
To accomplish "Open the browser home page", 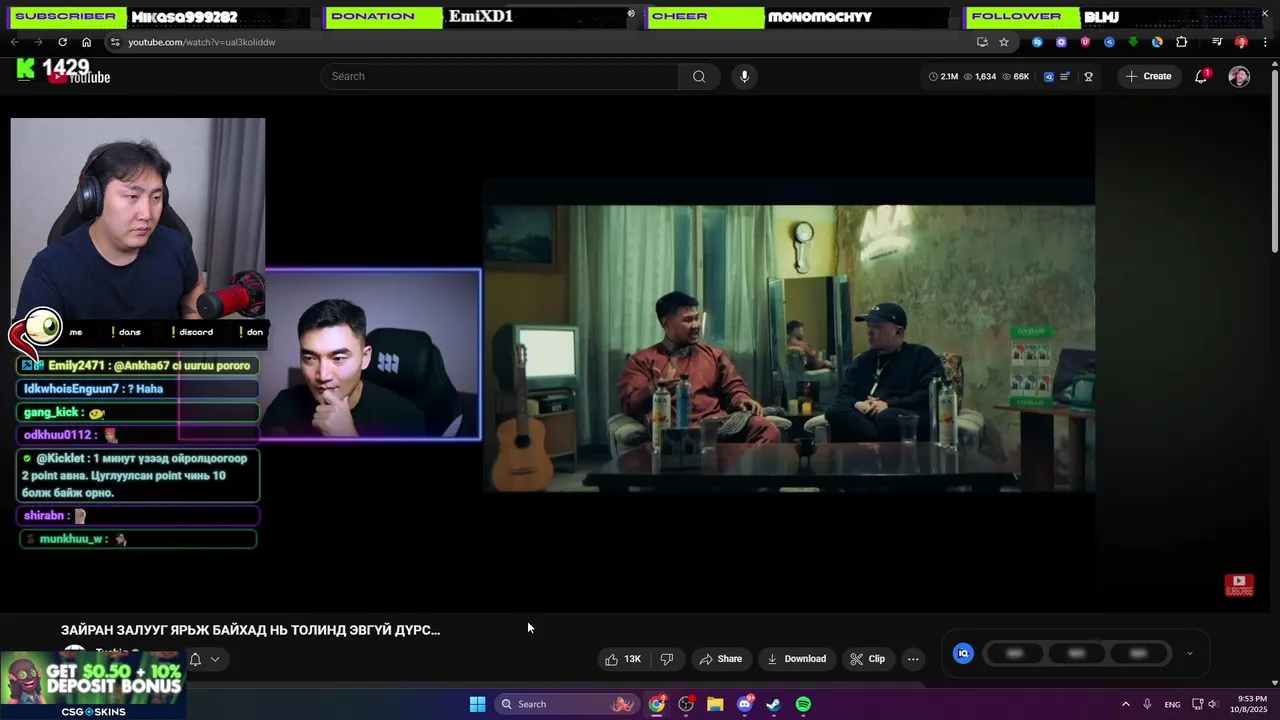I will [x=86, y=42].
